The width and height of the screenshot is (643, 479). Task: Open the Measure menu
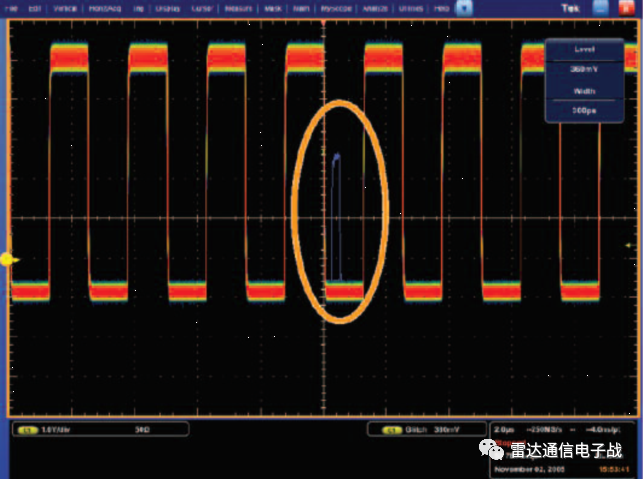(x=238, y=8)
